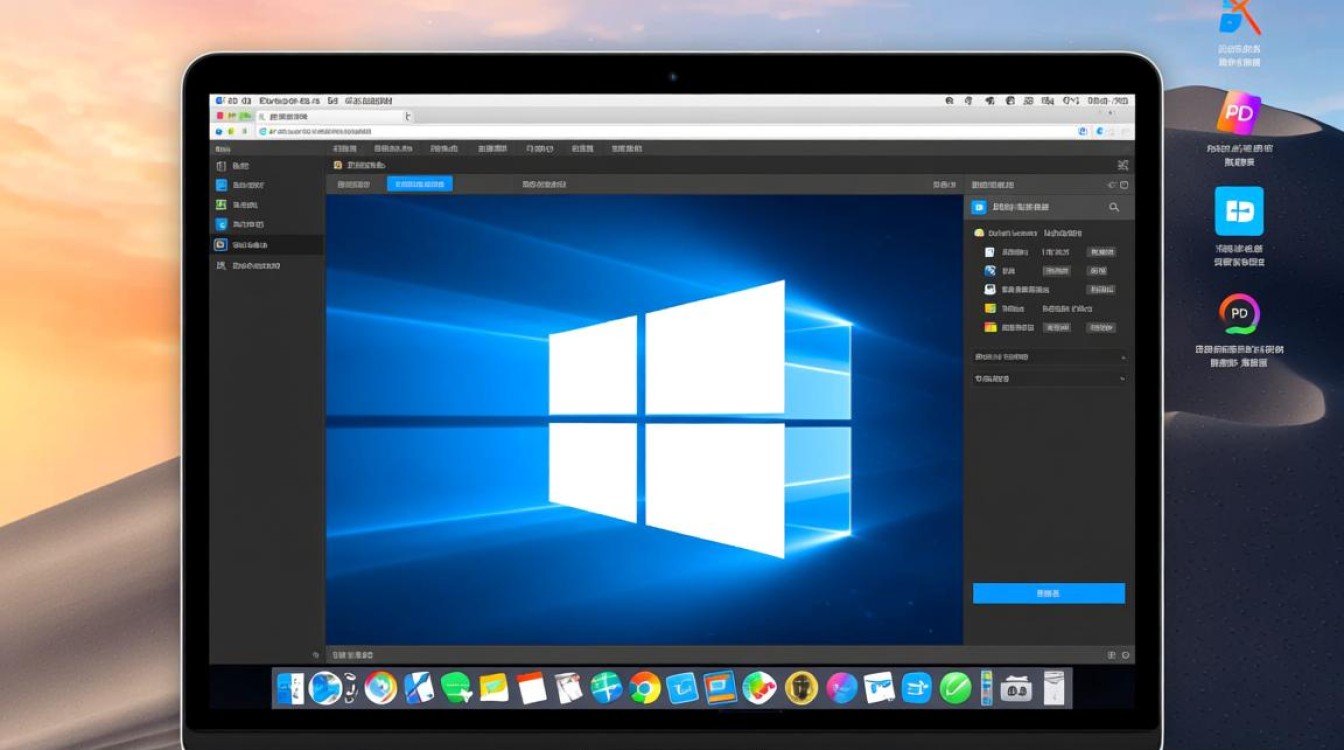Open Google Chrome from the dock
Screen dimensions: 1344x750
[x=644, y=688]
